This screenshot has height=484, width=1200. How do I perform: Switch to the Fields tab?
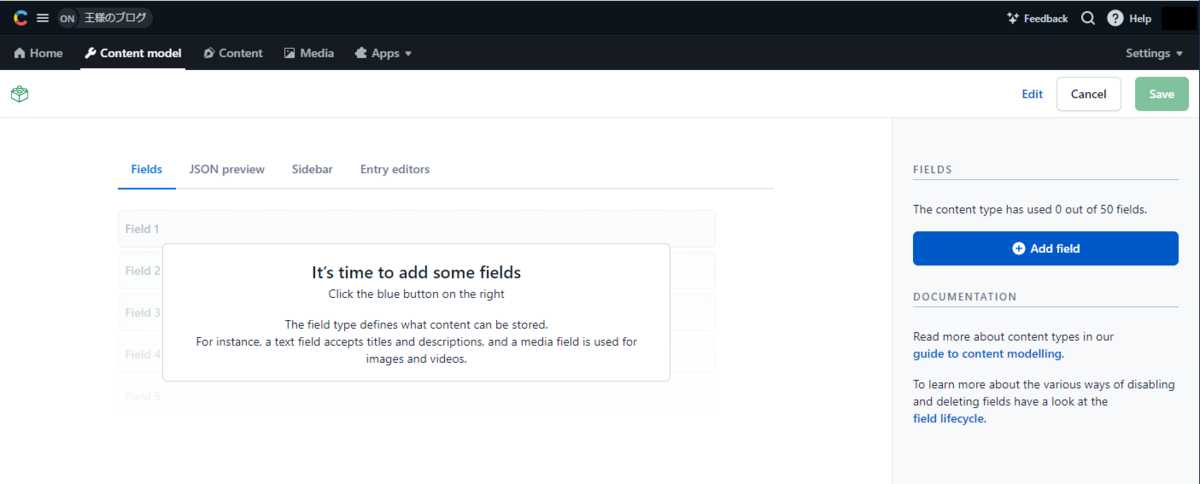coord(147,169)
